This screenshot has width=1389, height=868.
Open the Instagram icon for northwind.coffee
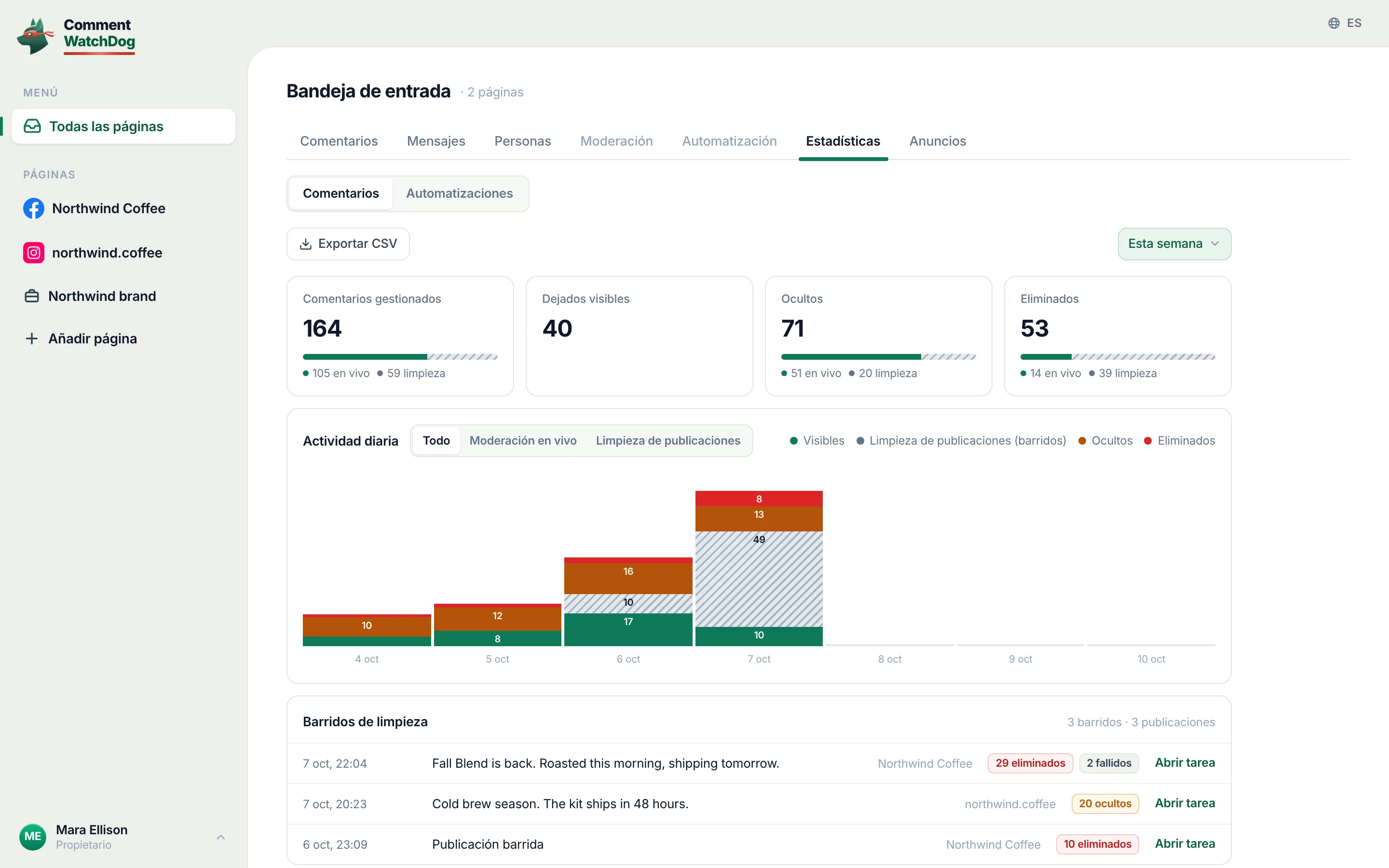point(34,253)
